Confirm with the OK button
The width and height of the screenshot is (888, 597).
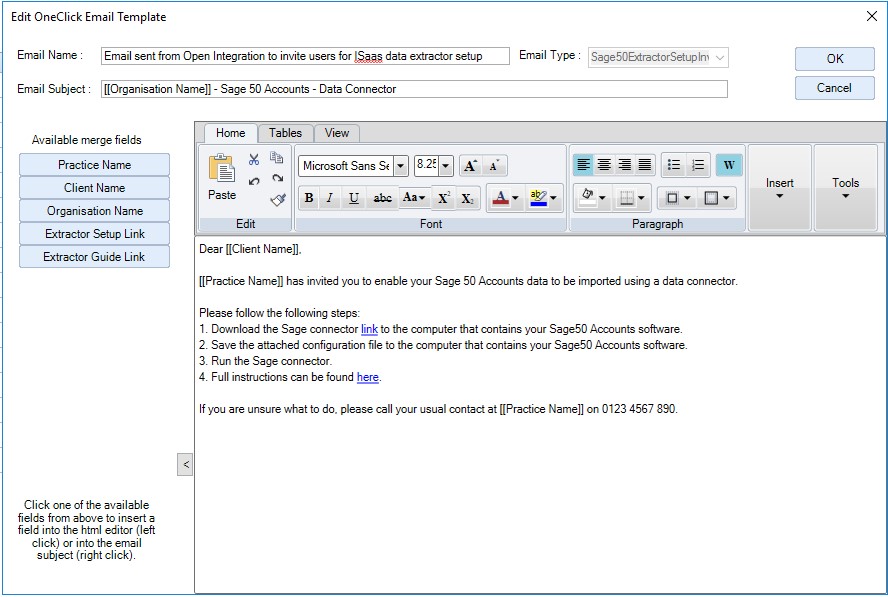tap(835, 59)
